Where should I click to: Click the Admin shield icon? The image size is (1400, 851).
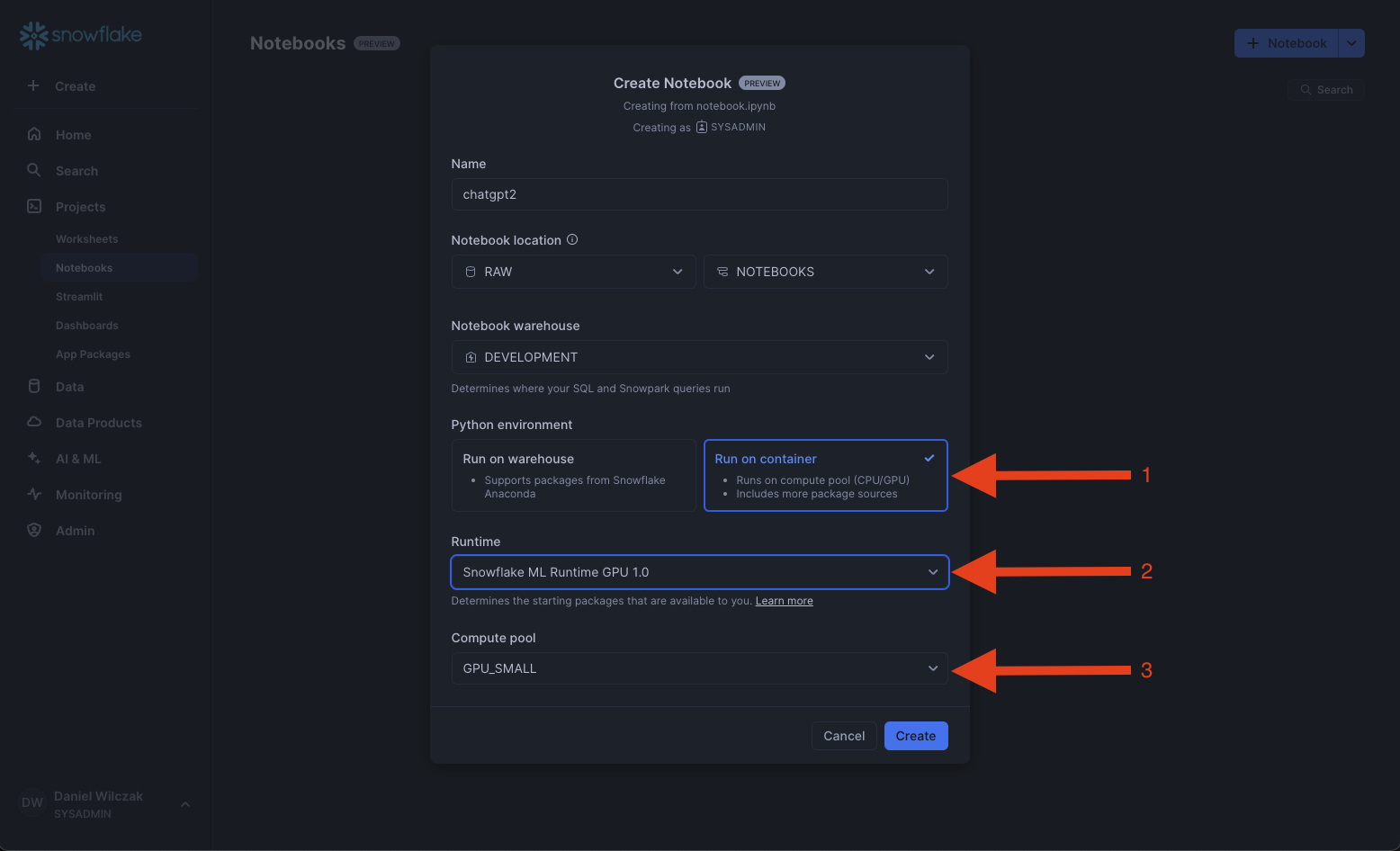(x=34, y=530)
